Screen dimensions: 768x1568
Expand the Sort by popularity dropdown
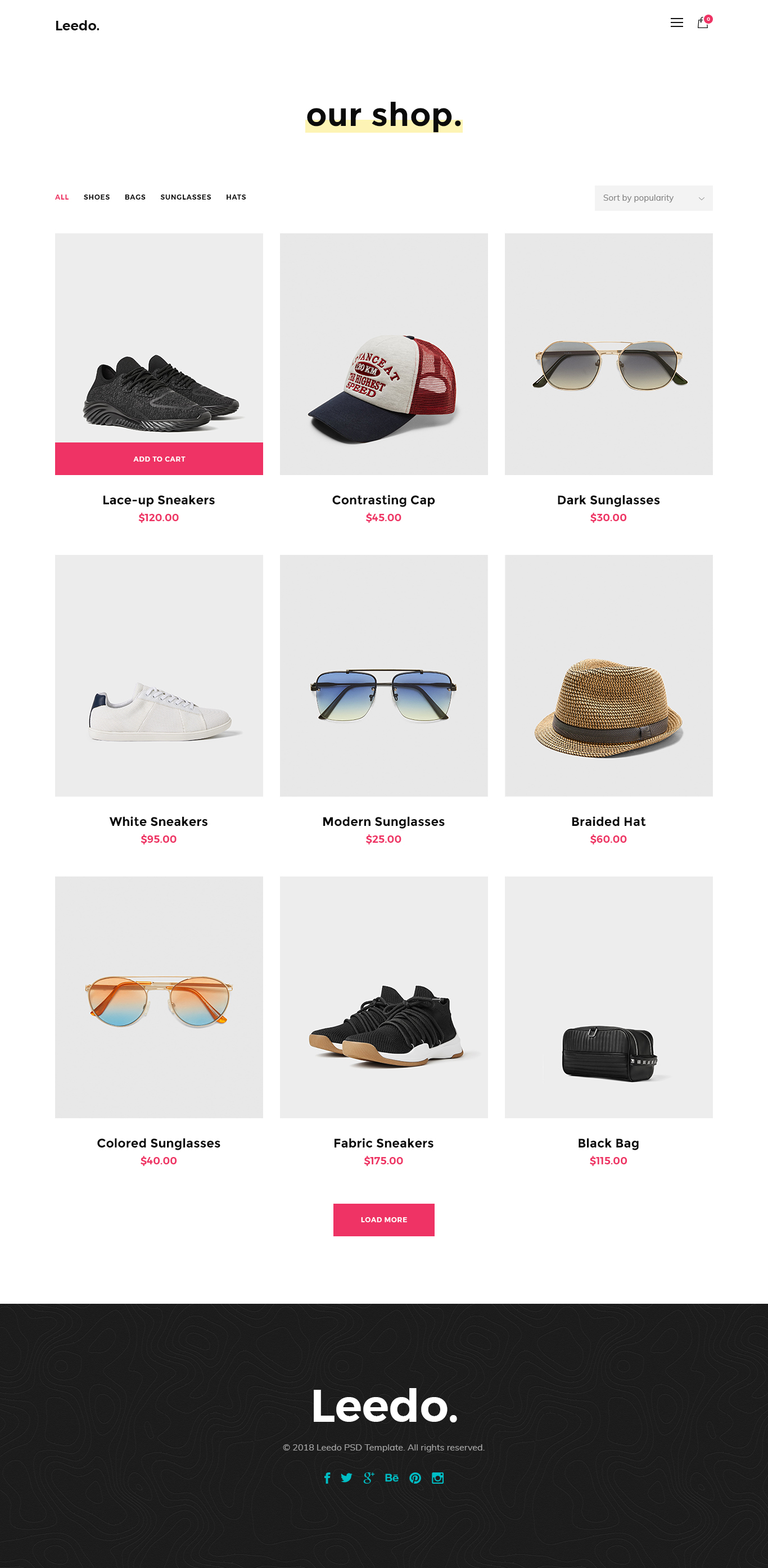pos(653,198)
